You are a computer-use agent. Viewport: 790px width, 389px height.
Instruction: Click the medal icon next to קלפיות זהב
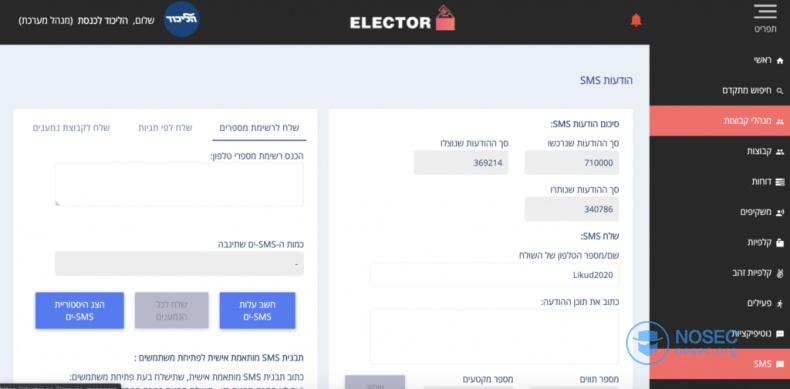tap(780, 273)
